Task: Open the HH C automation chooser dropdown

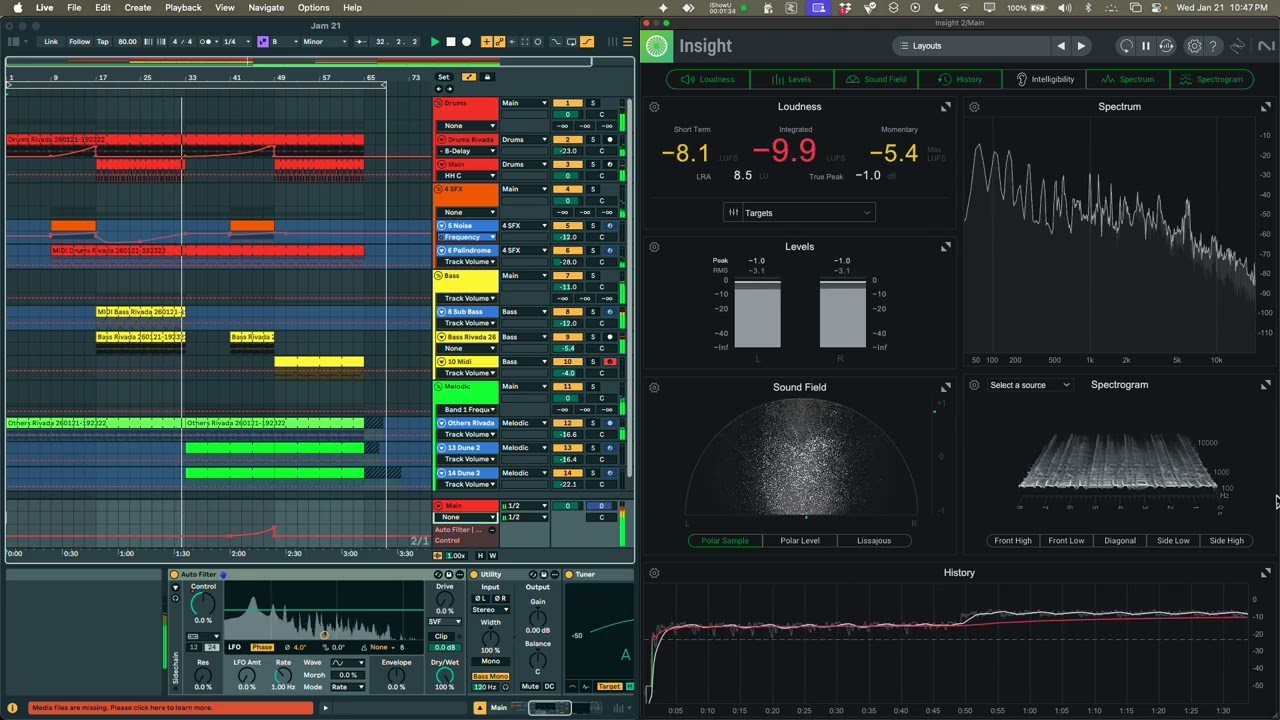Action: [467, 176]
